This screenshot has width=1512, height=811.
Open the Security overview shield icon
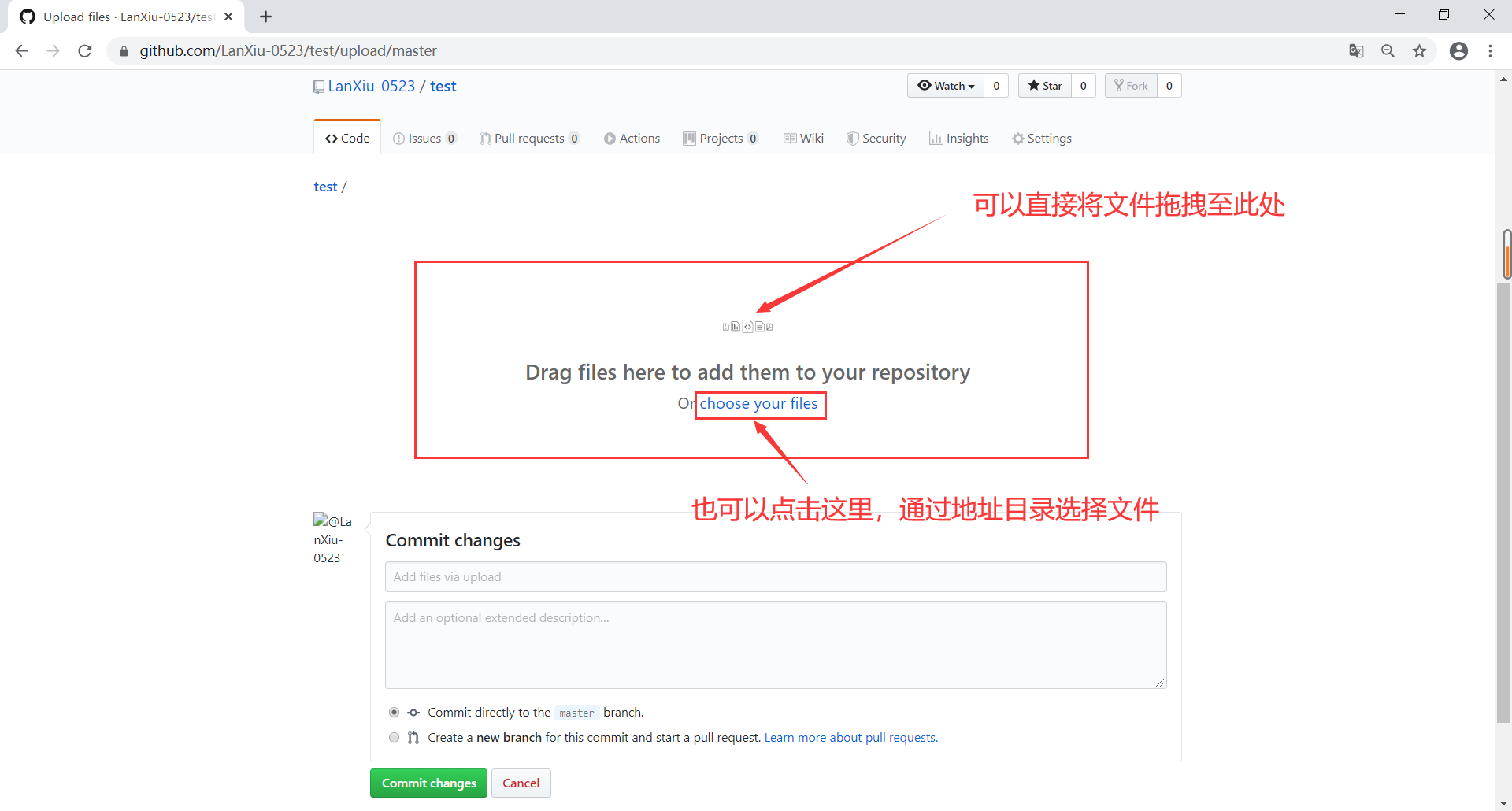[x=851, y=138]
